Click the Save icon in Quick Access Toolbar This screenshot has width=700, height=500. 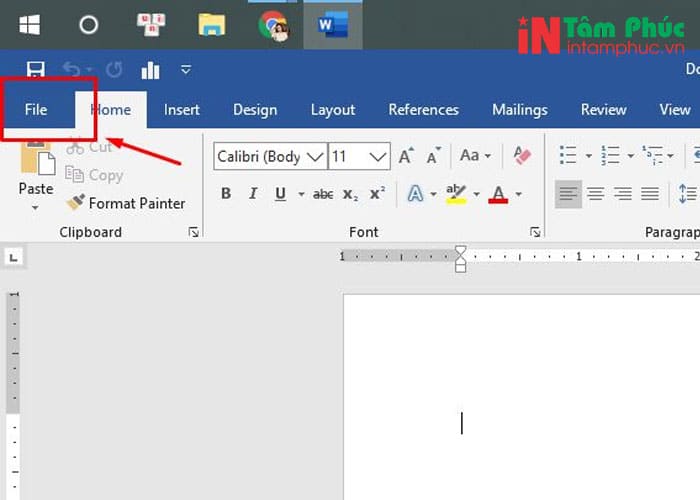pos(36,70)
